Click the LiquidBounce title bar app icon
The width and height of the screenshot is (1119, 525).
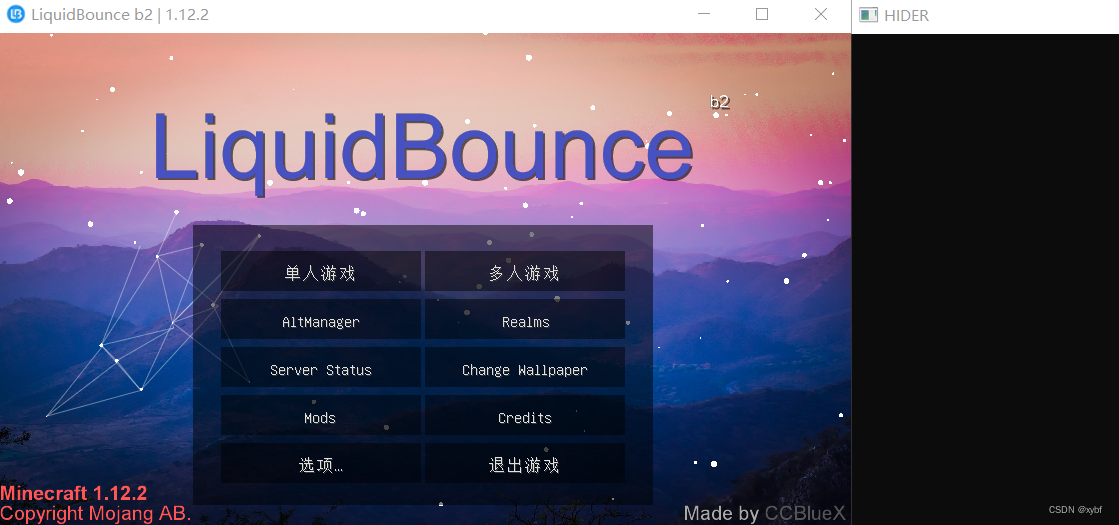point(15,14)
